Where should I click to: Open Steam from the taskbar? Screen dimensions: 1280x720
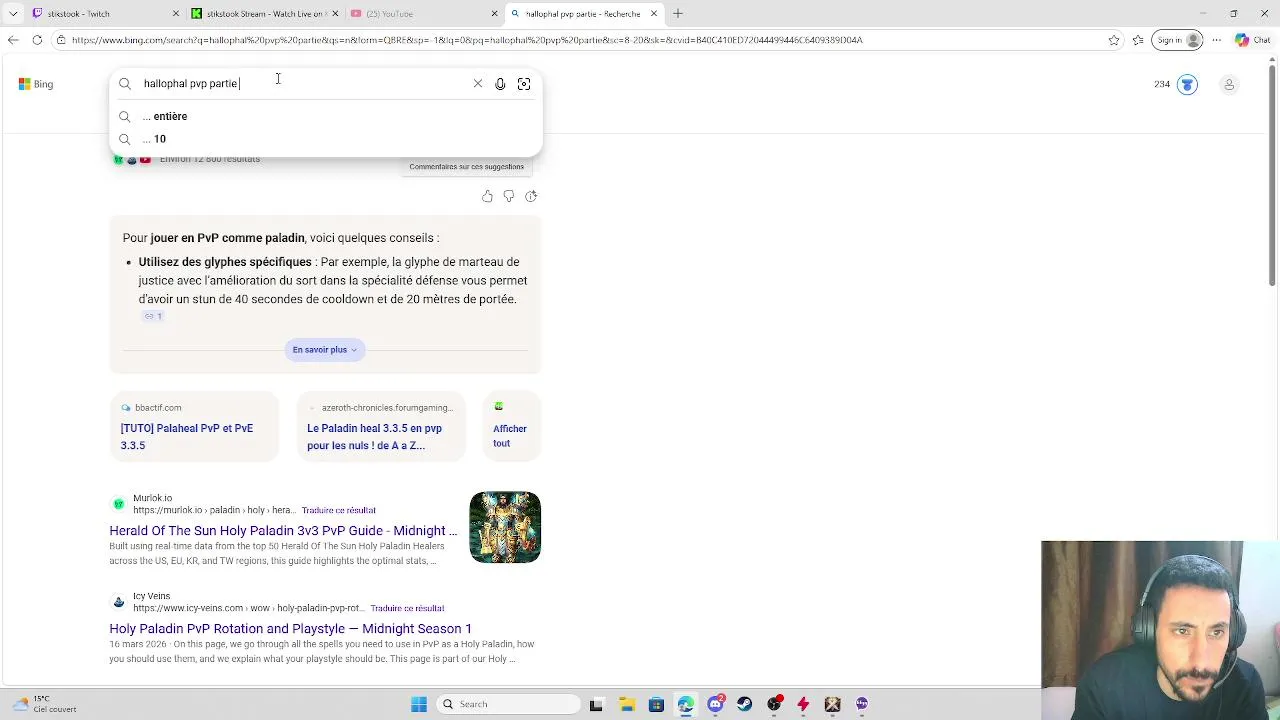point(744,704)
